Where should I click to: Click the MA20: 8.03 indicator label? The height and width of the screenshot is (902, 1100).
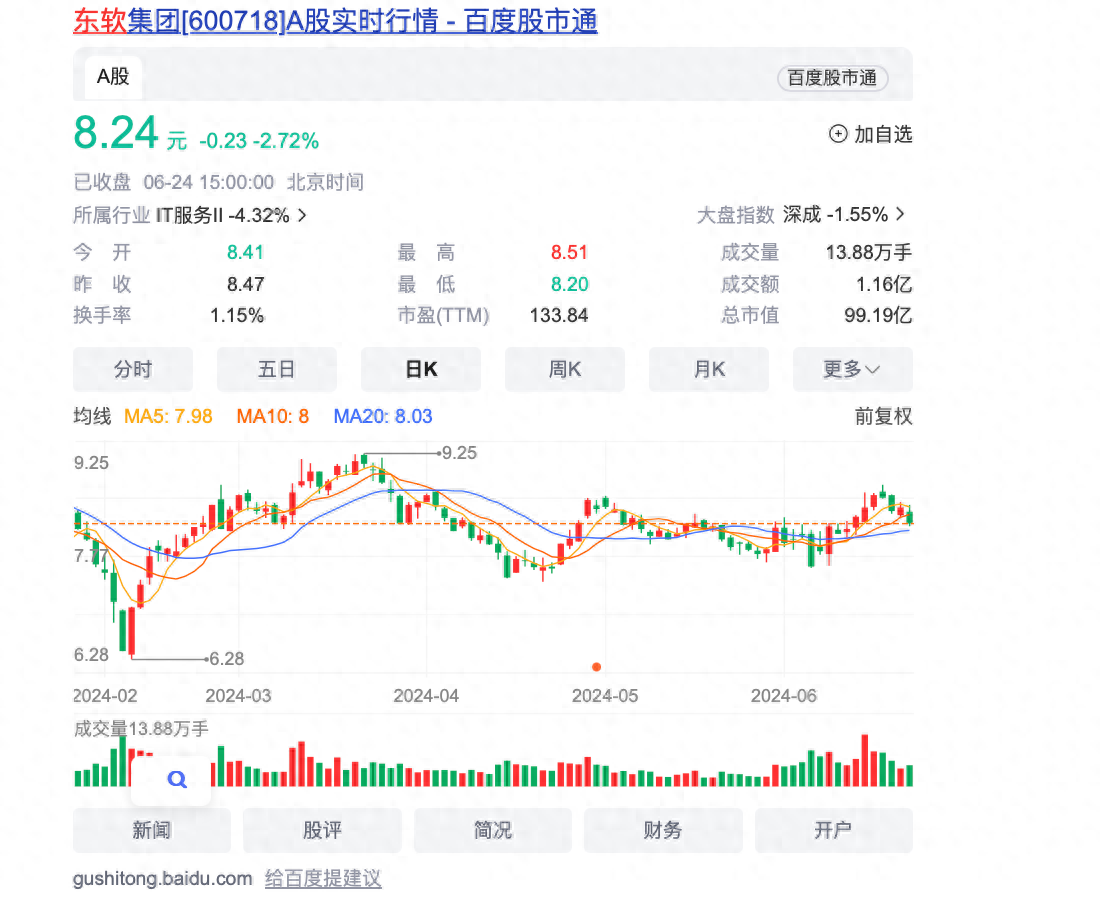point(383,417)
